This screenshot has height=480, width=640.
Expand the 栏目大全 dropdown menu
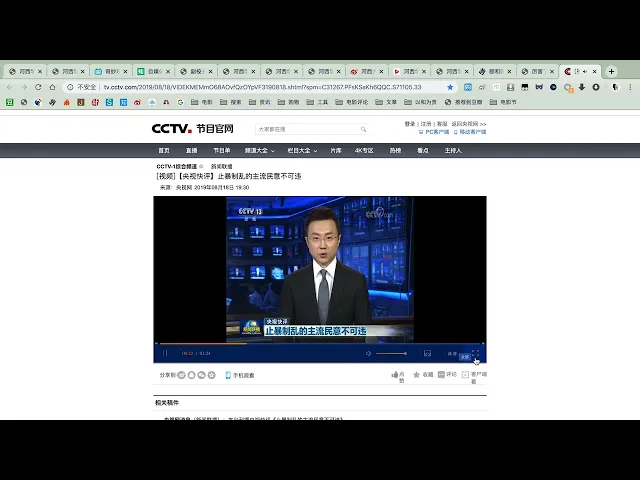[302, 151]
